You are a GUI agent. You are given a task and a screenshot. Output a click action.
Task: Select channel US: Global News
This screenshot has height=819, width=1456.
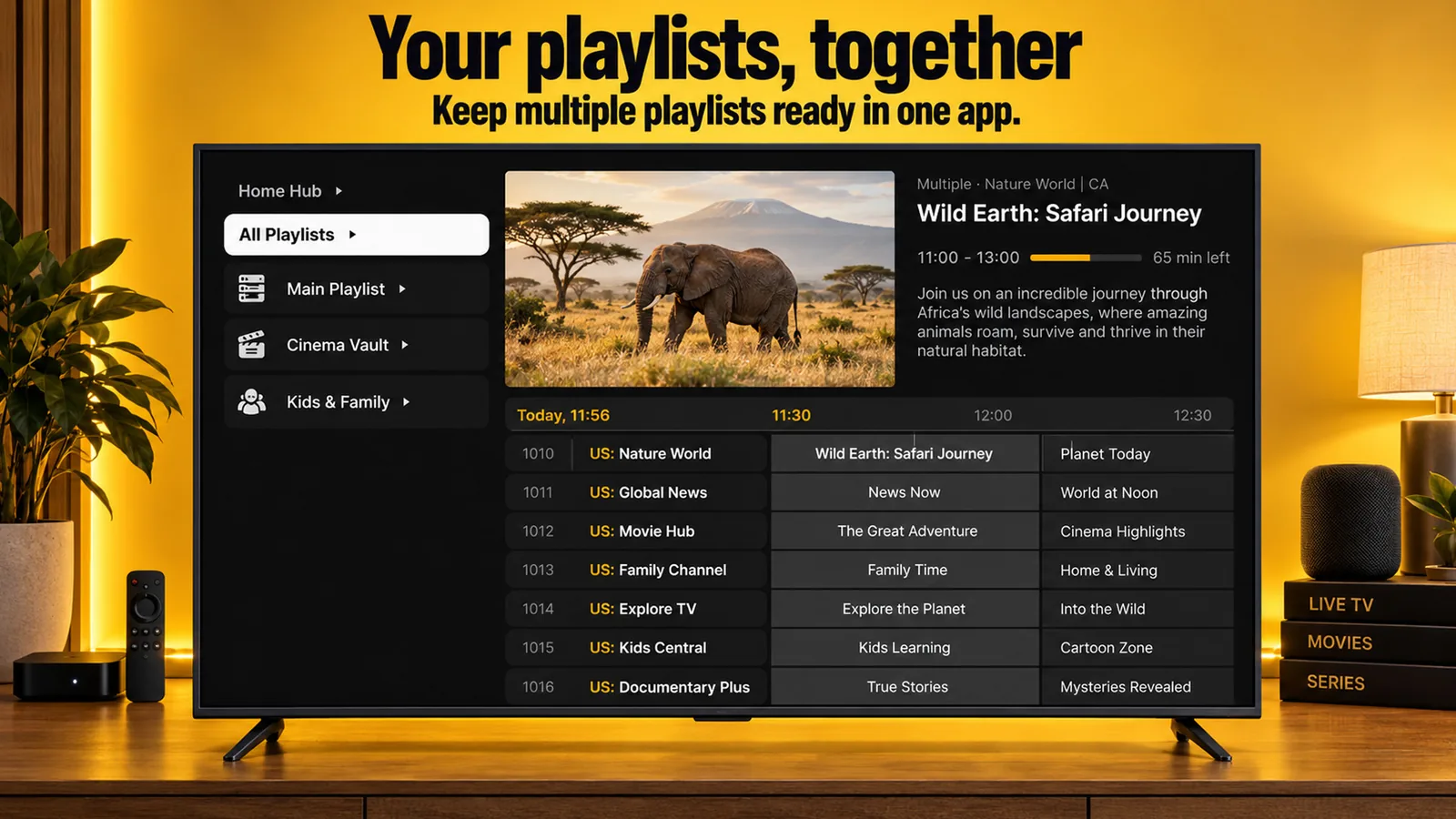636,492
